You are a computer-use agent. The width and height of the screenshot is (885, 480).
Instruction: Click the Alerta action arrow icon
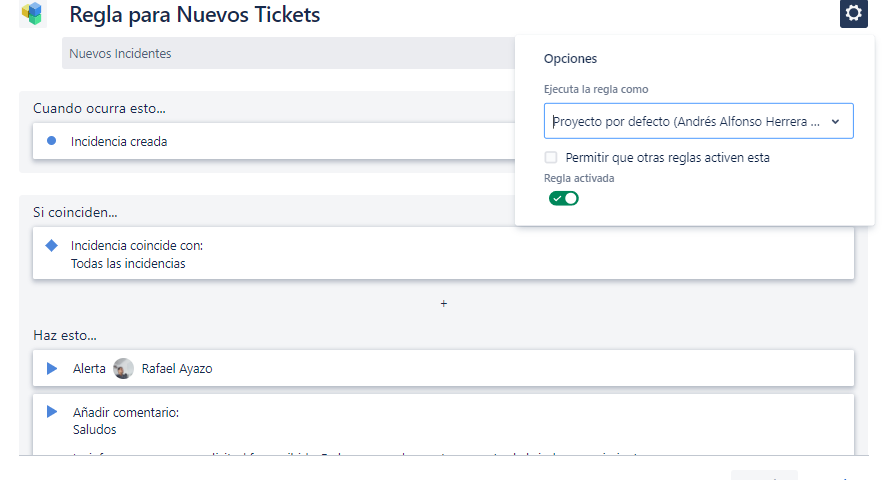52,368
